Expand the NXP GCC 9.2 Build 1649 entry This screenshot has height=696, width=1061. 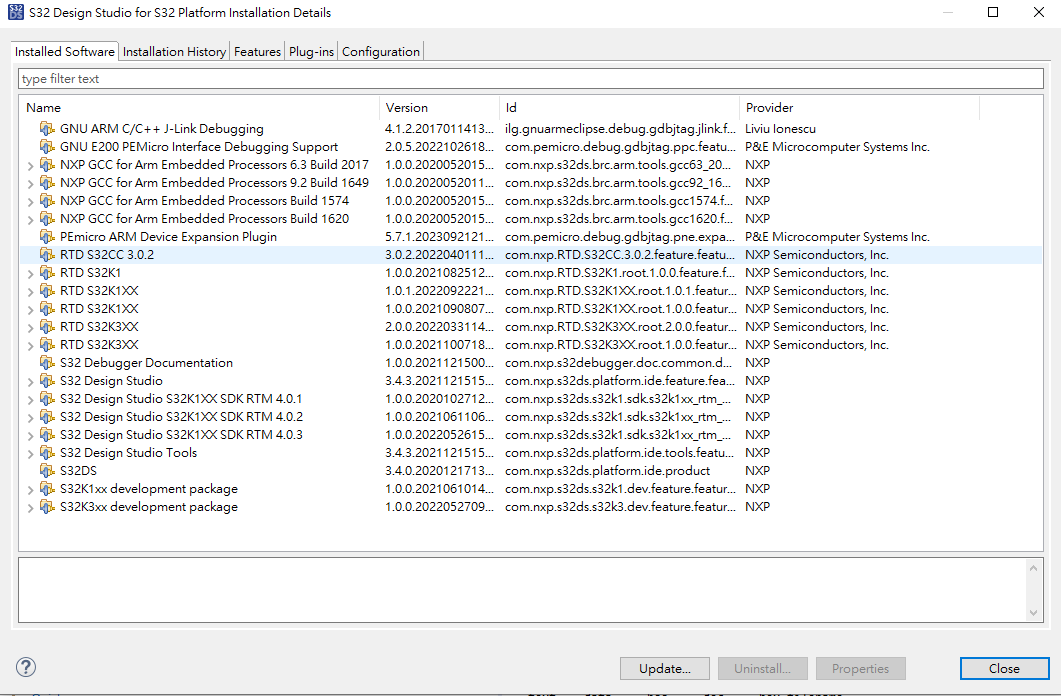[x=29, y=182]
